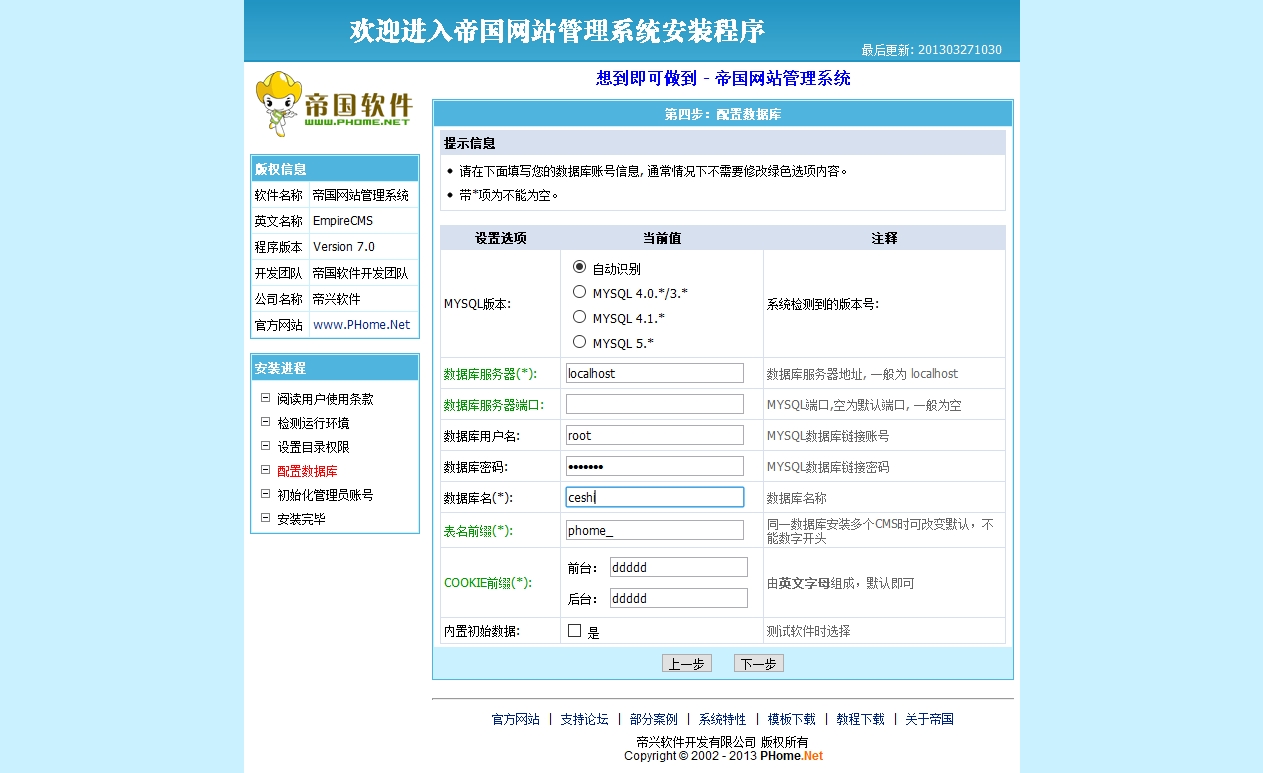Choose the MYSQL 4.1.* radio option
The height and width of the screenshot is (773, 1263).
click(579, 317)
